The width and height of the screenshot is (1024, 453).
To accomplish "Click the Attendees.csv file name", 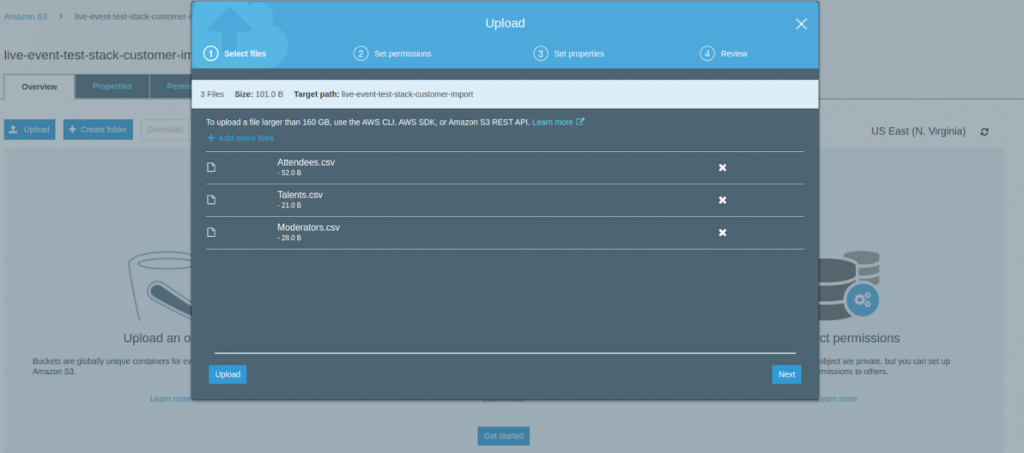I will click(x=306, y=163).
